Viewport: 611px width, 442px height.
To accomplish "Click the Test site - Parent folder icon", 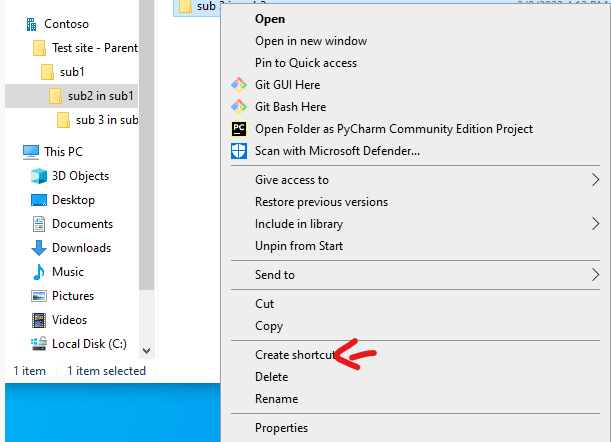I will coord(39,48).
